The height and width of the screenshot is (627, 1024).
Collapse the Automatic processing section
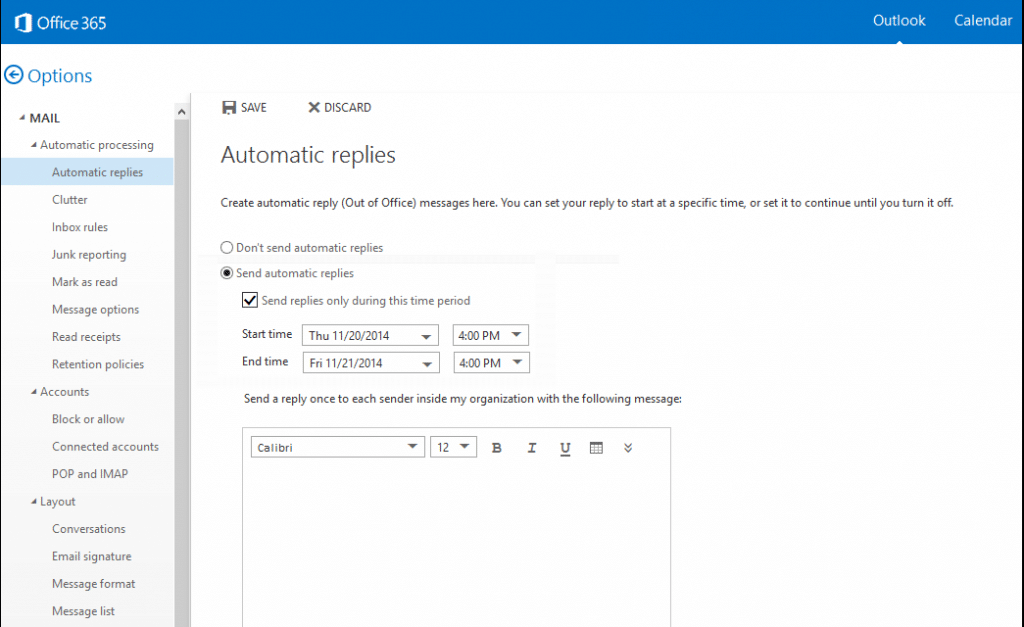[x=33, y=145]
